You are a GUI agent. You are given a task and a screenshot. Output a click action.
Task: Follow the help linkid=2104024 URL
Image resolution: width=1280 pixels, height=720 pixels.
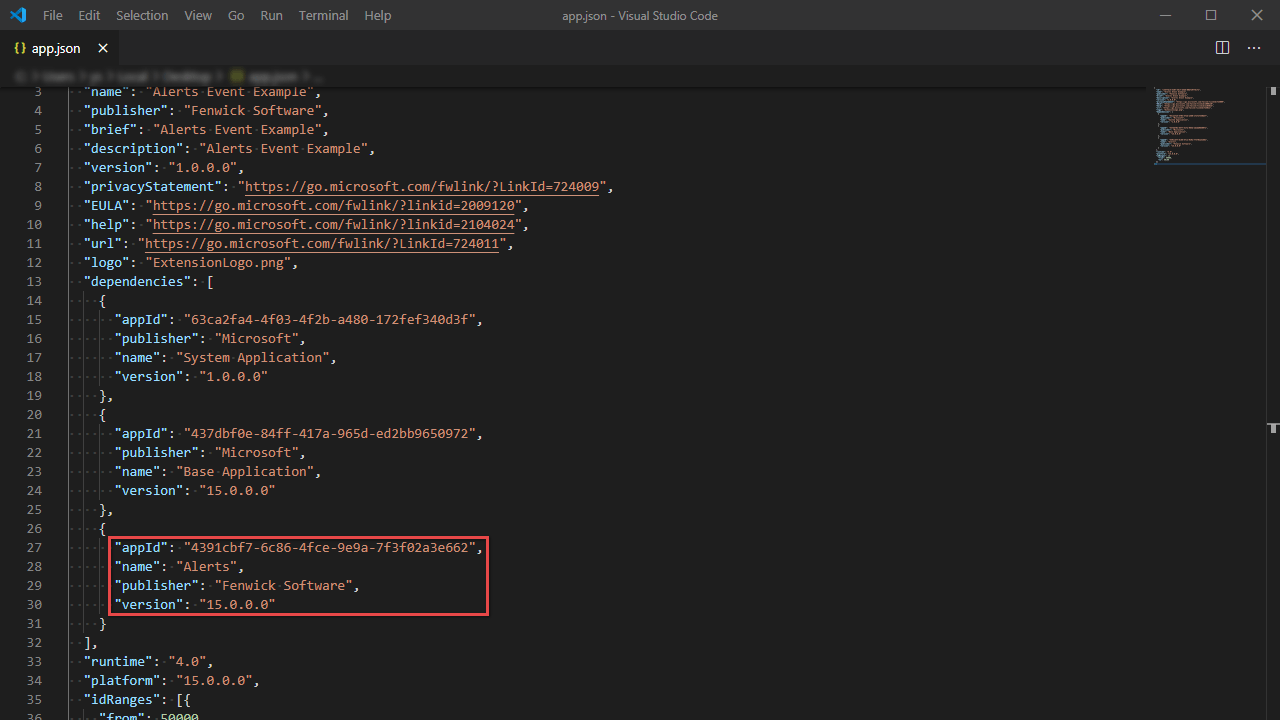coord(334,225)
